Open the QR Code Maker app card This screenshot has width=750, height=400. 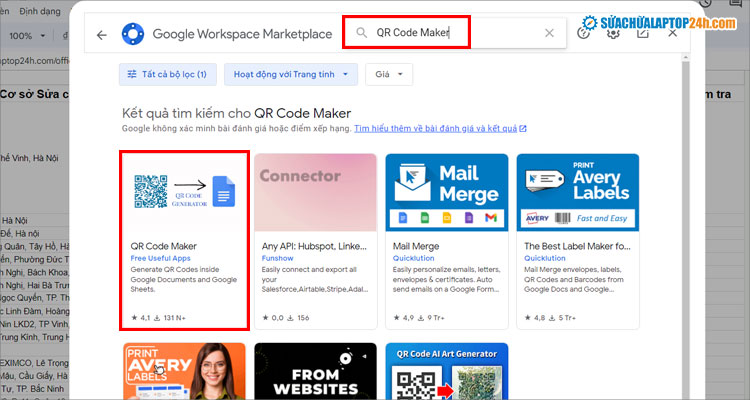[184, 240]
